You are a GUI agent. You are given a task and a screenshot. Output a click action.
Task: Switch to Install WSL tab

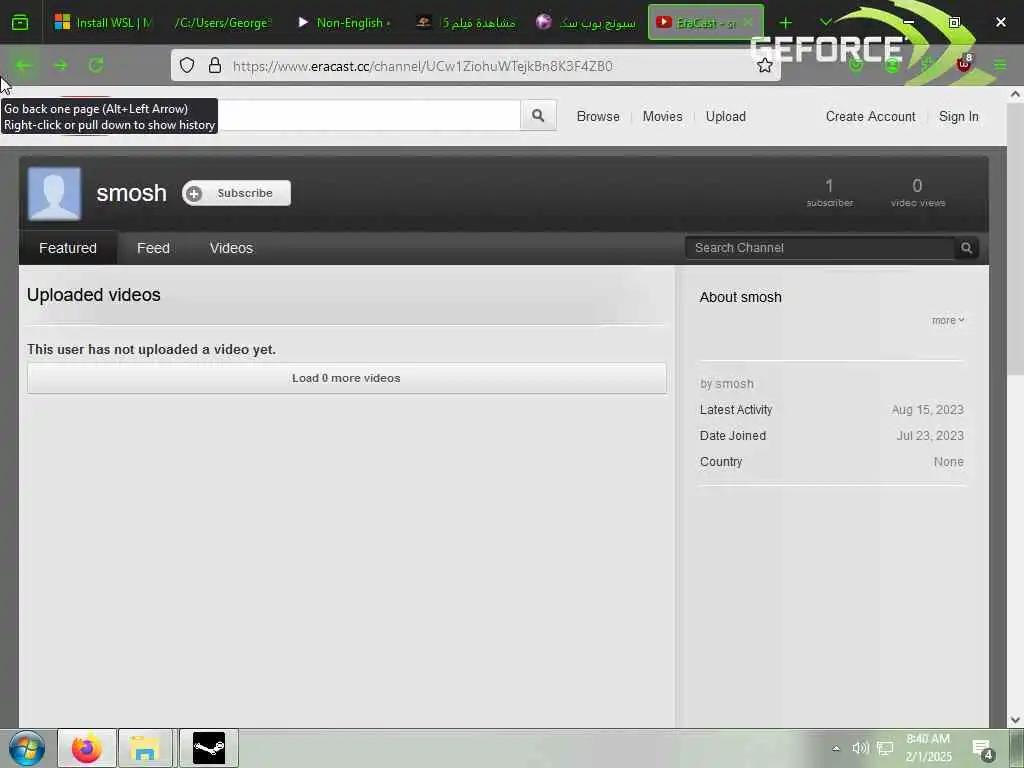(x=103, y=23)
